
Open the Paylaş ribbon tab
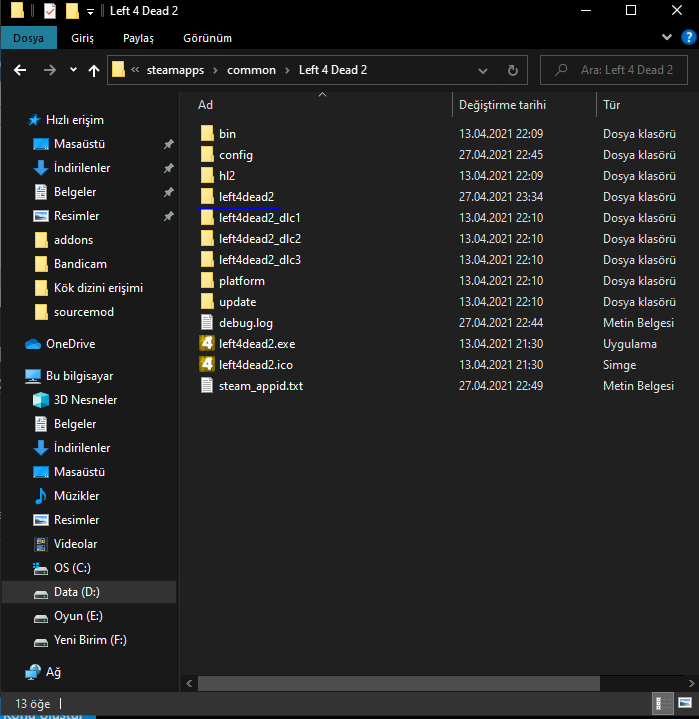(x=138, y=38)
